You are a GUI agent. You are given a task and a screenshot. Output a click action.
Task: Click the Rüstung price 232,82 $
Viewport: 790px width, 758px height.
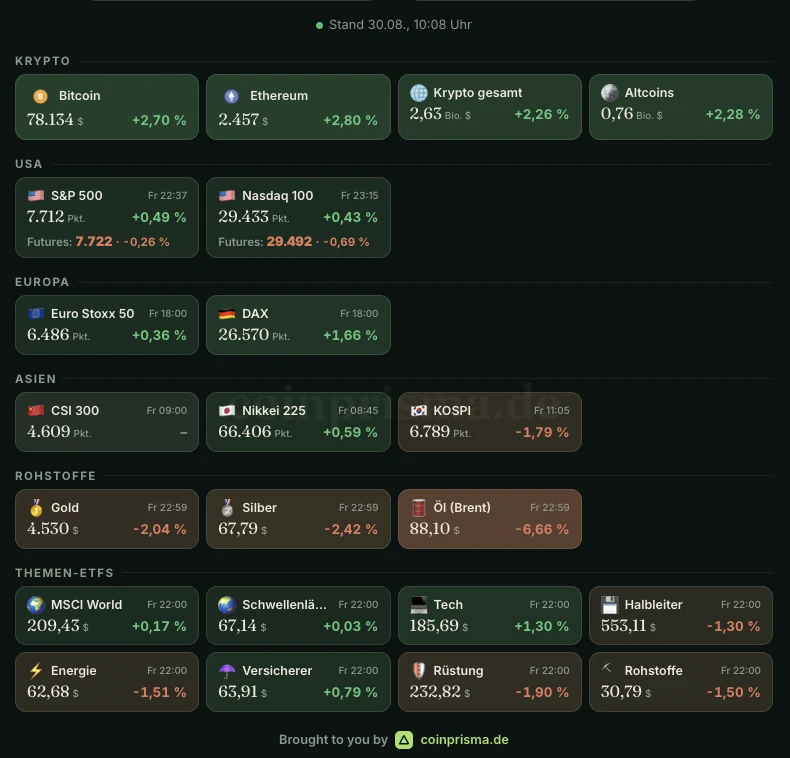pos(440,691)
